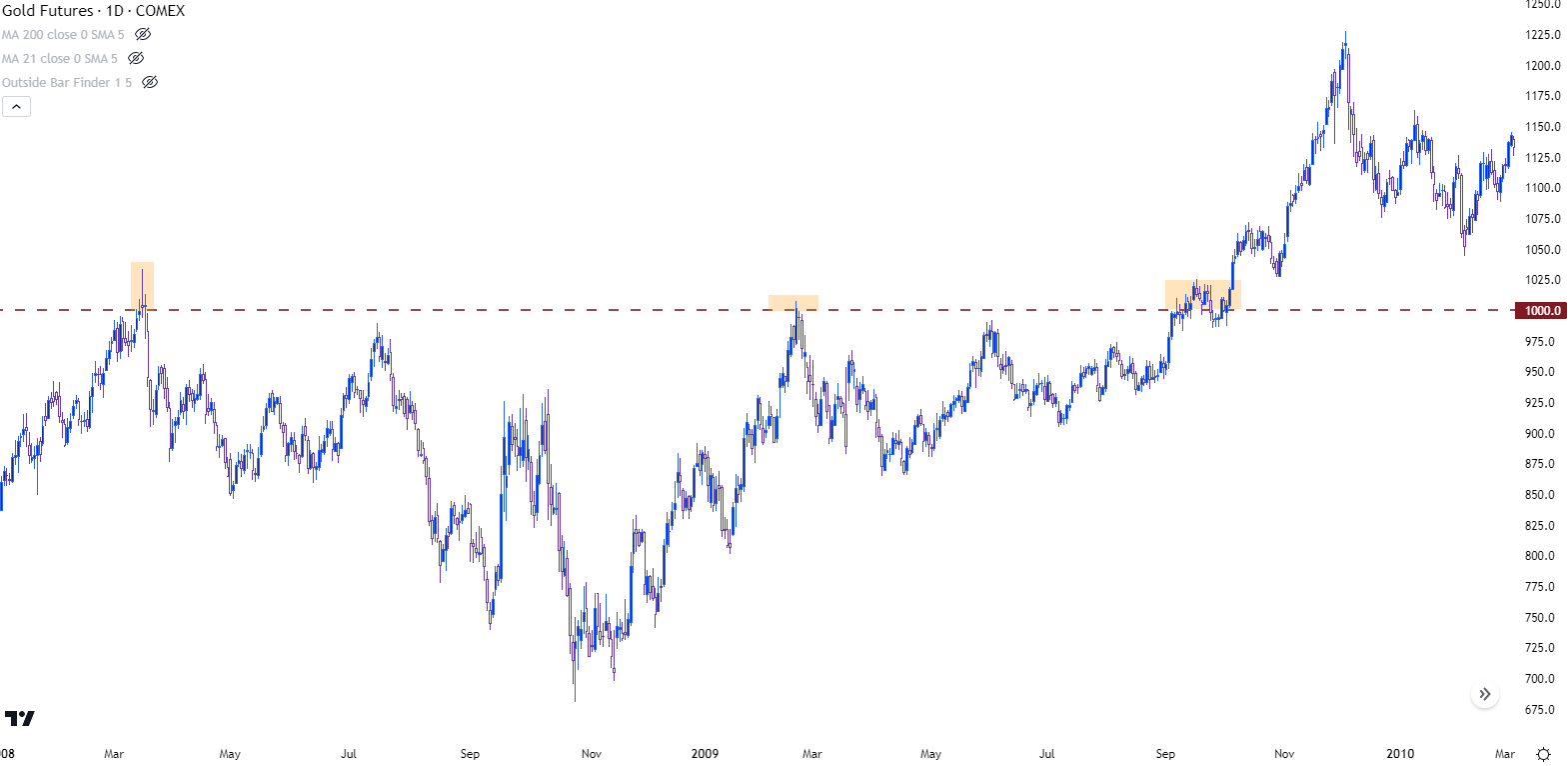Click the 1150.0 price axis label
1568x766 pixels.
[1542, 127]
